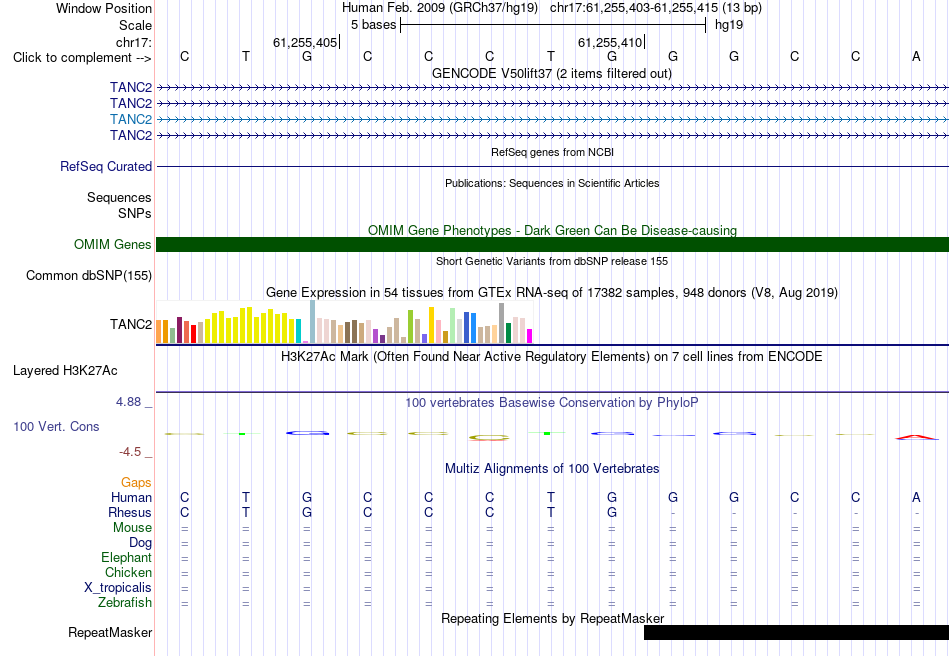This screenshot has height=656, width=950.
Task: Open the Publications: Sequences in Scientific Articles title
Action: click(552, 183)
